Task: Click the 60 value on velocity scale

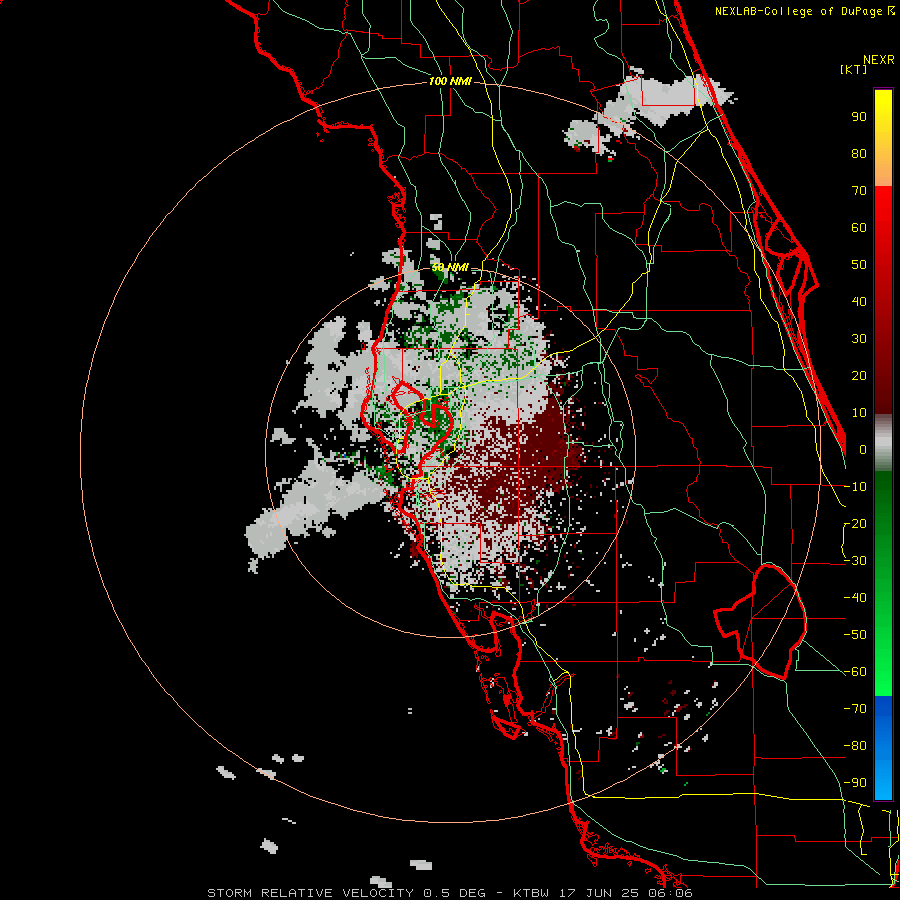Action: 859,227
